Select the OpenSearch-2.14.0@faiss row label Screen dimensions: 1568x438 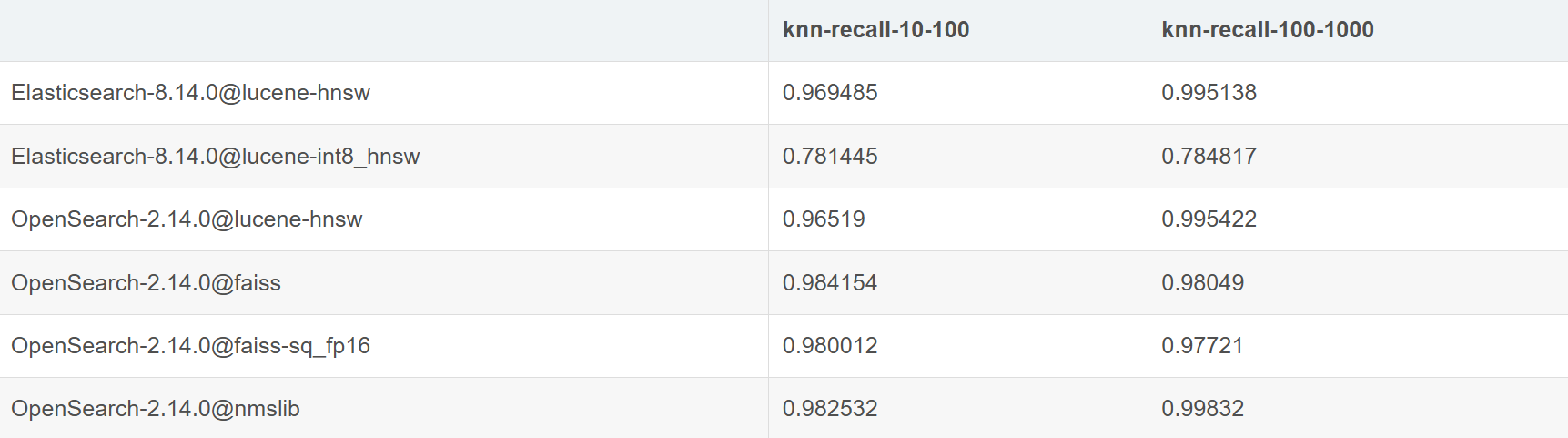pyautogui.click(x=146, y=283)
